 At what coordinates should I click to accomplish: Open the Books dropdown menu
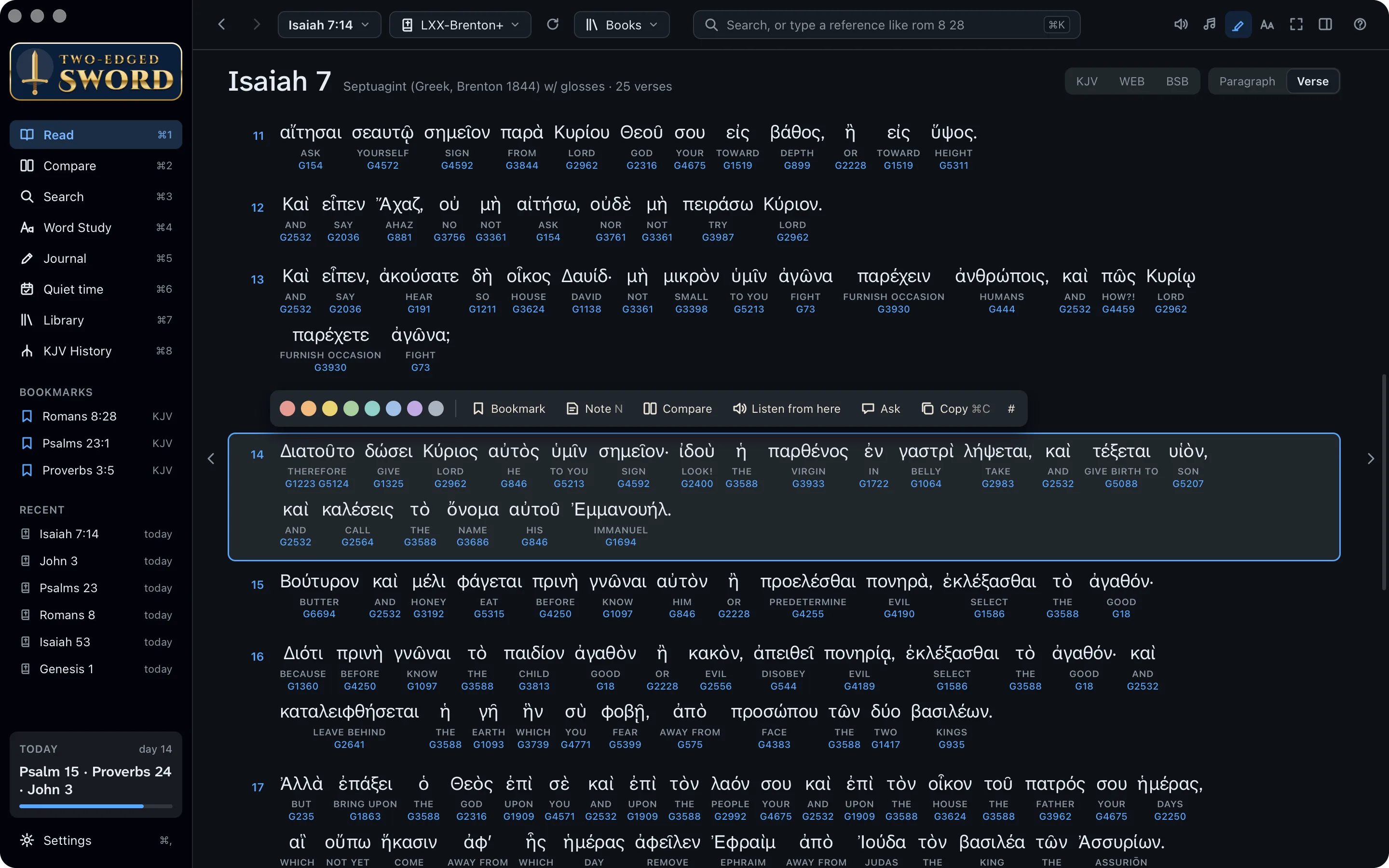tap(622, 25)
